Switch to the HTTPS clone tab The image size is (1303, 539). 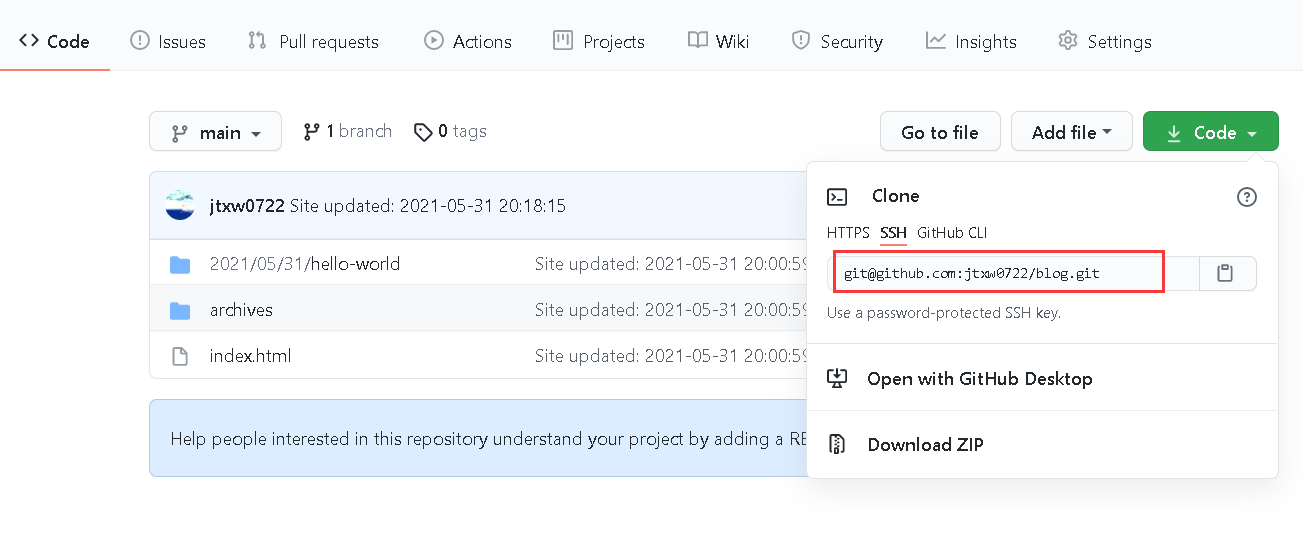848,233
